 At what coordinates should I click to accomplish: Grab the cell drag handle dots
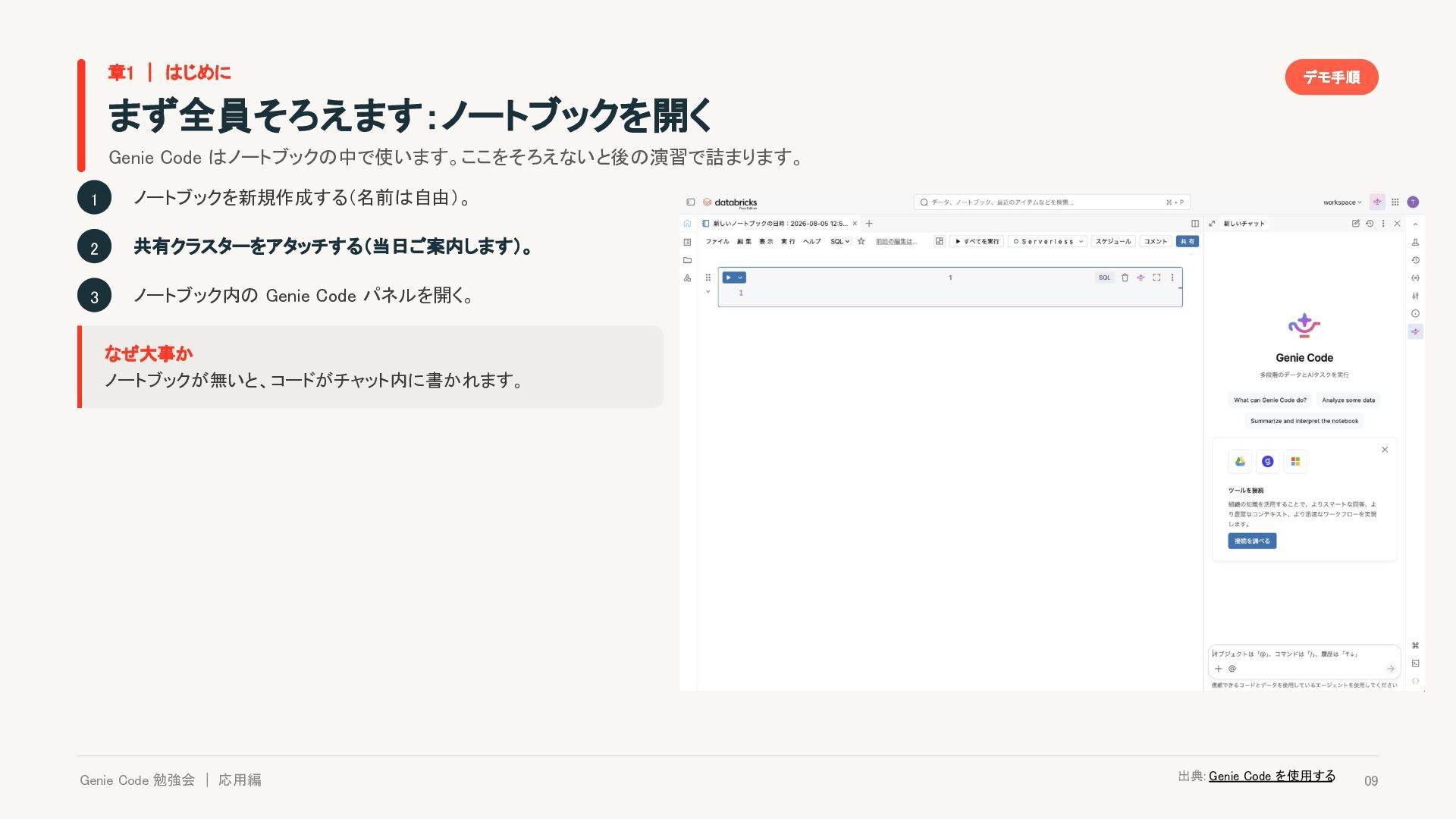point(708,278)
